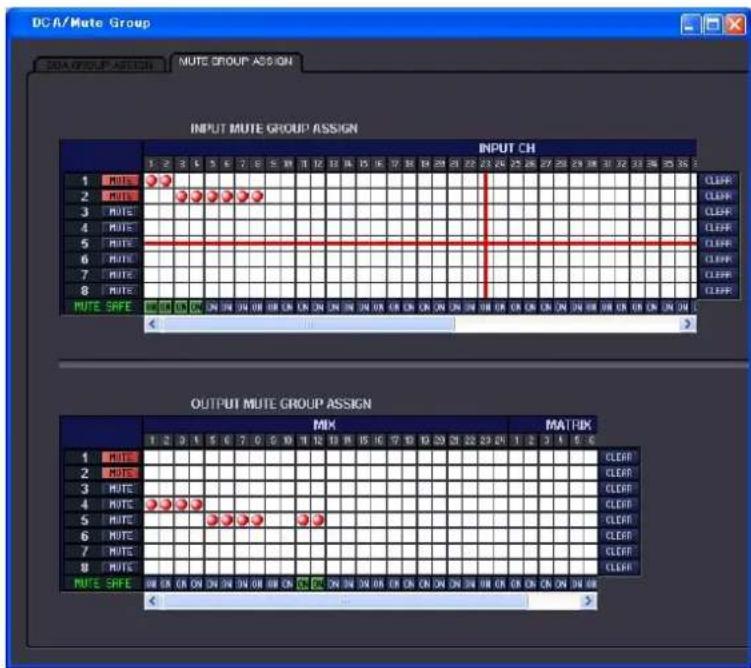Screen dimensions: 751x668
Task: Remove MIX 2 from output mute group 4
Action: coord(166,505)
